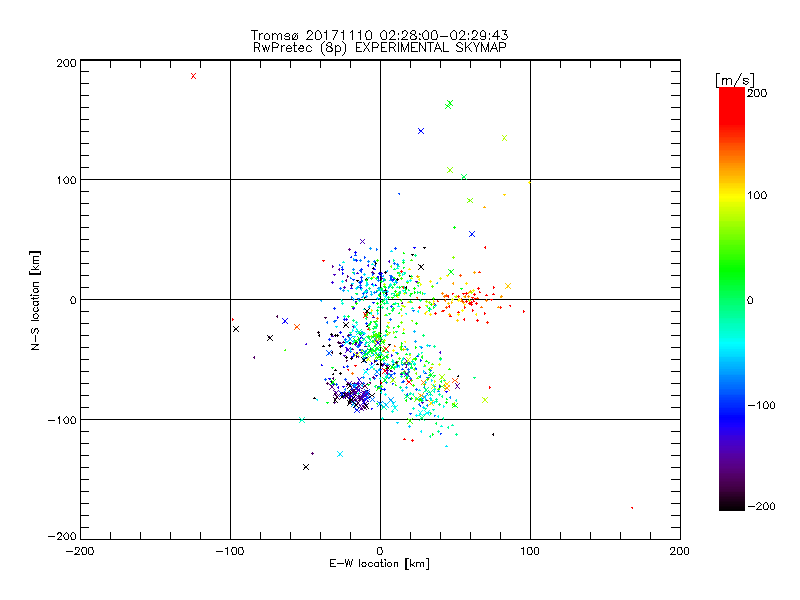Click the y-axis tick label "200"
The width and height of the screenshot is (800, 600).
[66, 63]
